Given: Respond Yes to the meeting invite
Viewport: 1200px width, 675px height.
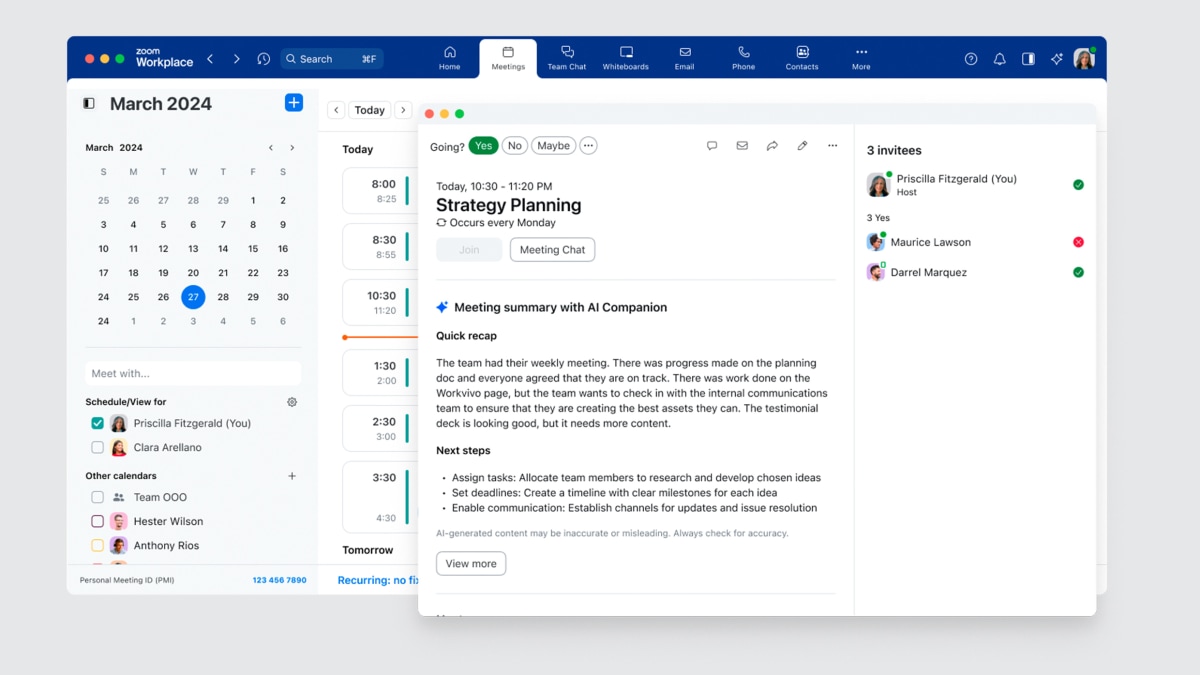Looking at the screenshot, I should coord(483,146).
